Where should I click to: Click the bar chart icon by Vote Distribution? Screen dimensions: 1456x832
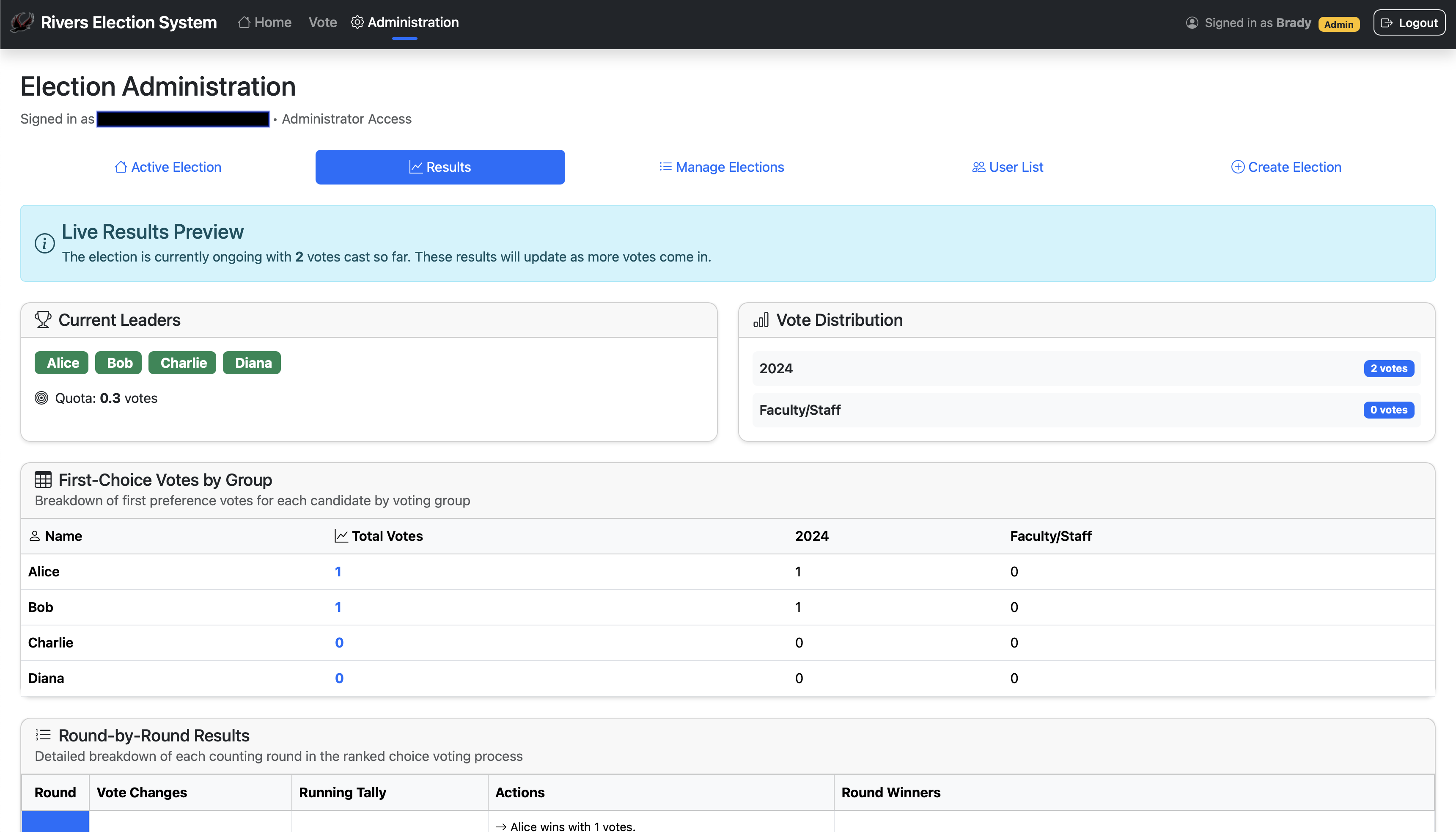pos(761,320)
